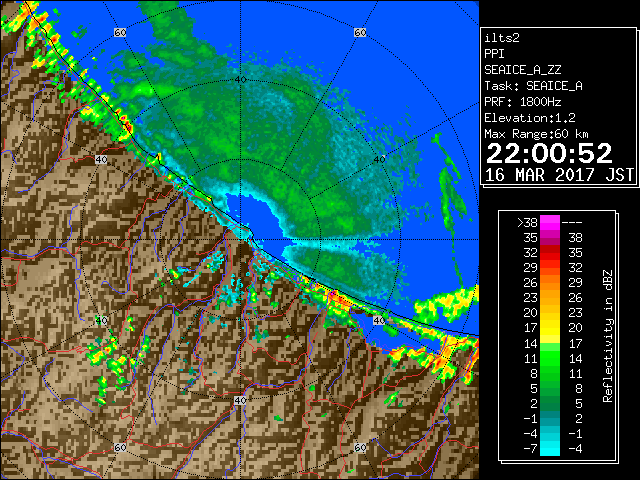Pick the bright green legend band
The height and width of the screenshot is (480, 640).
click(550, 358)
